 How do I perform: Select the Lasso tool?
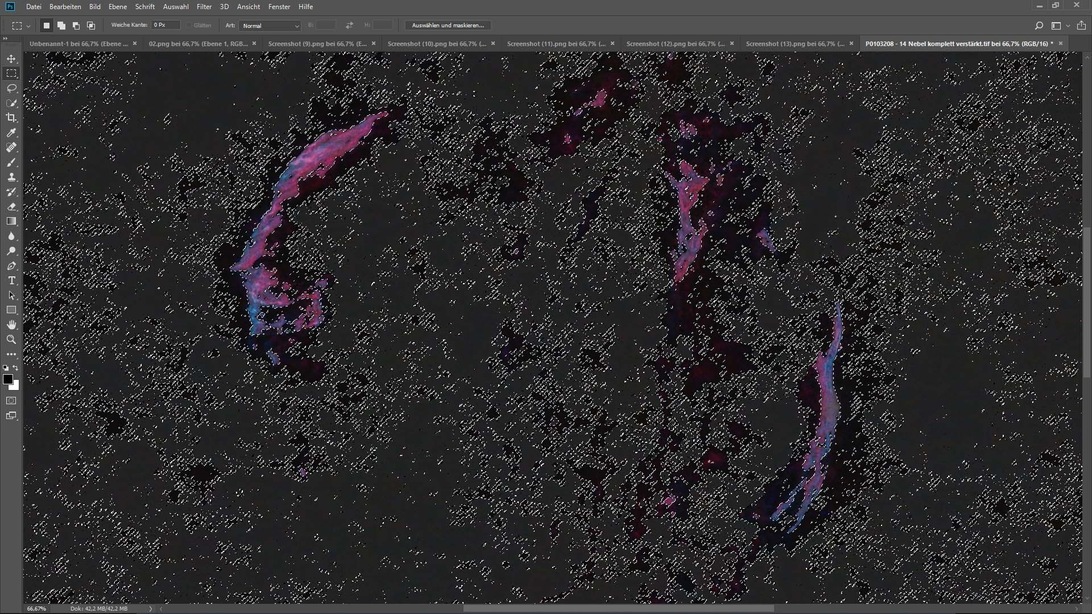[x=11, y=88]
